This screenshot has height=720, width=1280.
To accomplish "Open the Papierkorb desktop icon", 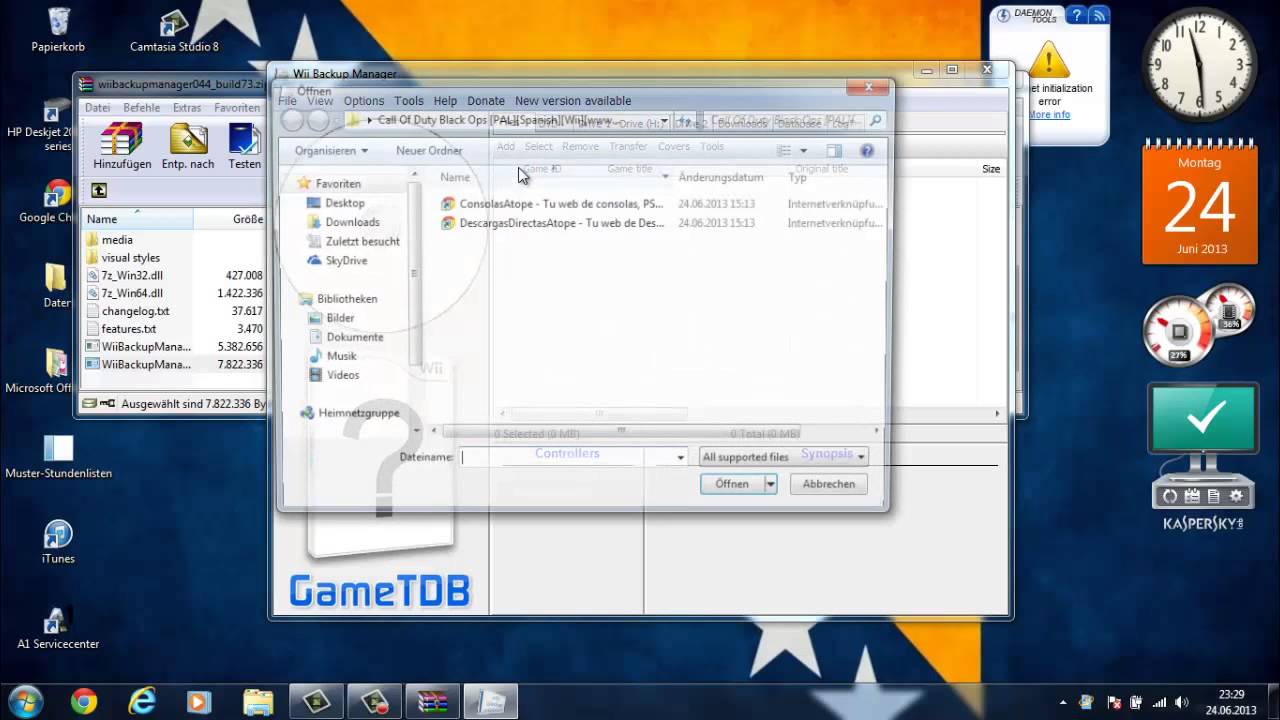I will (58, 30).
